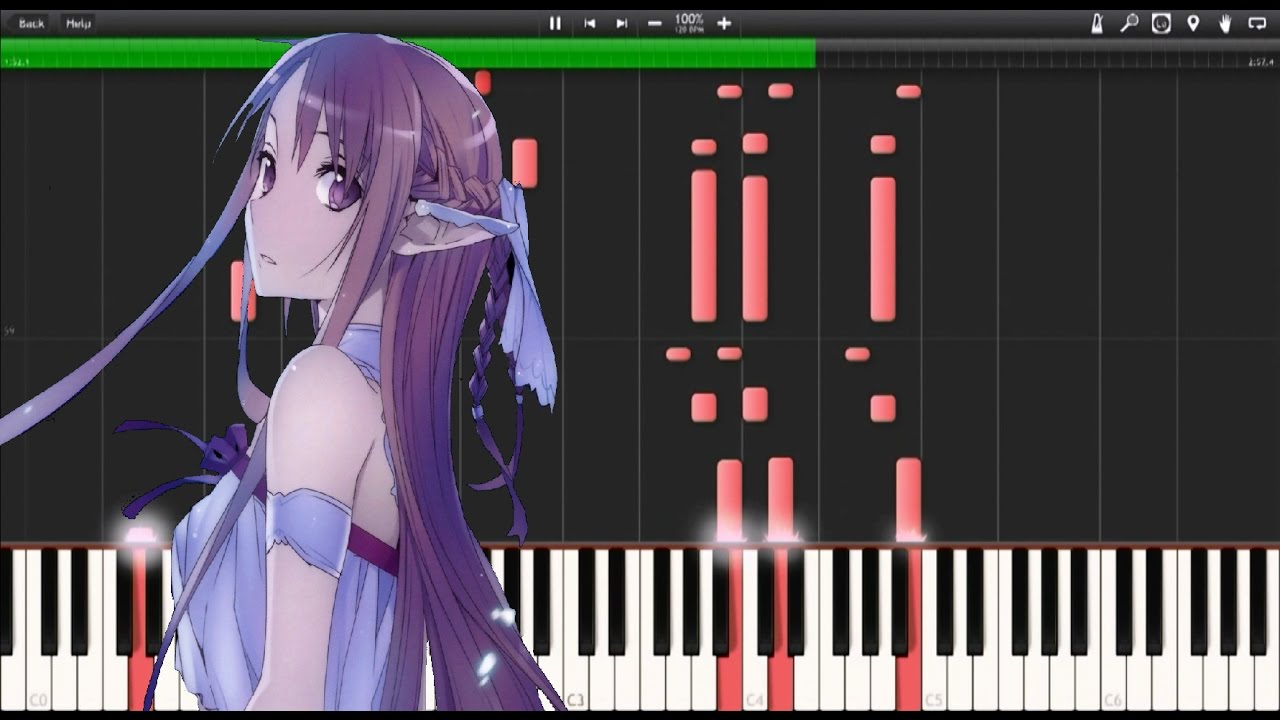Click the 100% speed indicator
The height and width of the screenshot is (720, 1280).
coord(689,22)
